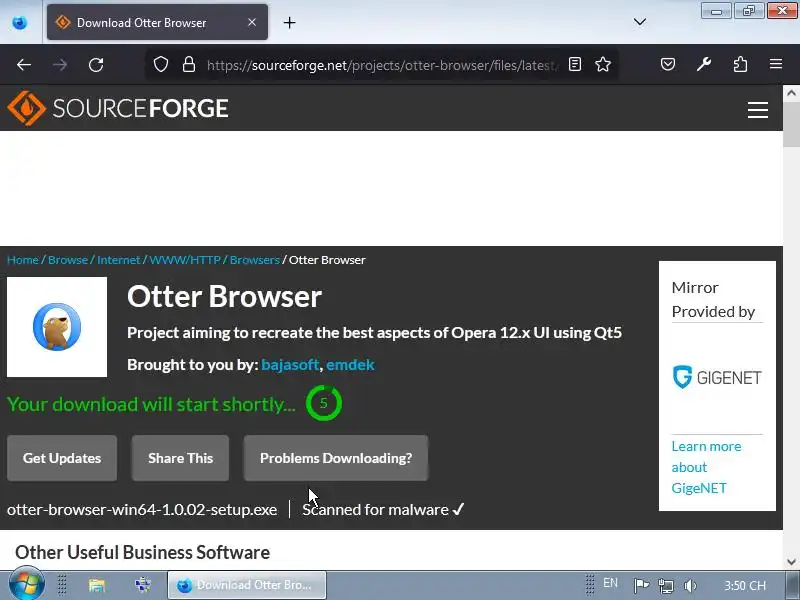The image size is (800, 600).
Task: Click the Browse breadcrumb link
Action: click(68, 260)
